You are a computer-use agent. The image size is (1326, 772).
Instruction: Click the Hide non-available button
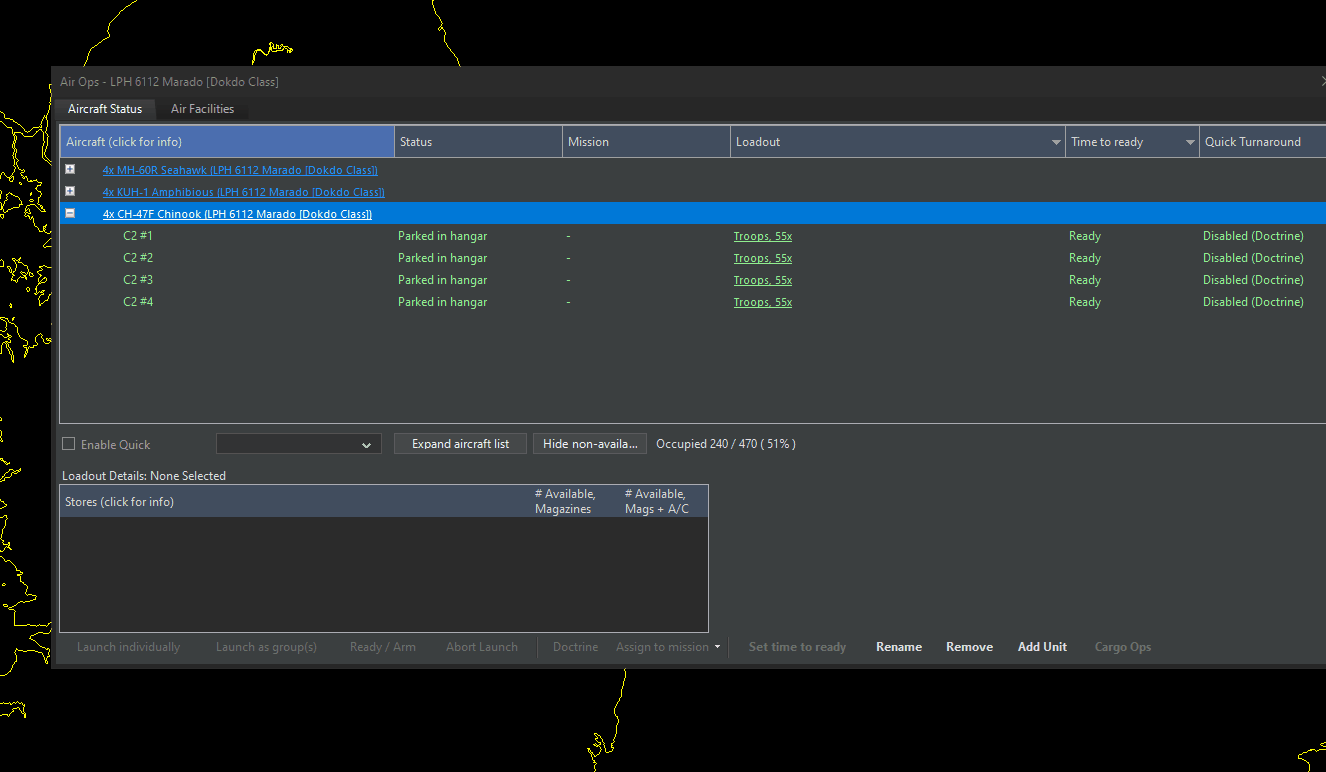tap(590, 444)
